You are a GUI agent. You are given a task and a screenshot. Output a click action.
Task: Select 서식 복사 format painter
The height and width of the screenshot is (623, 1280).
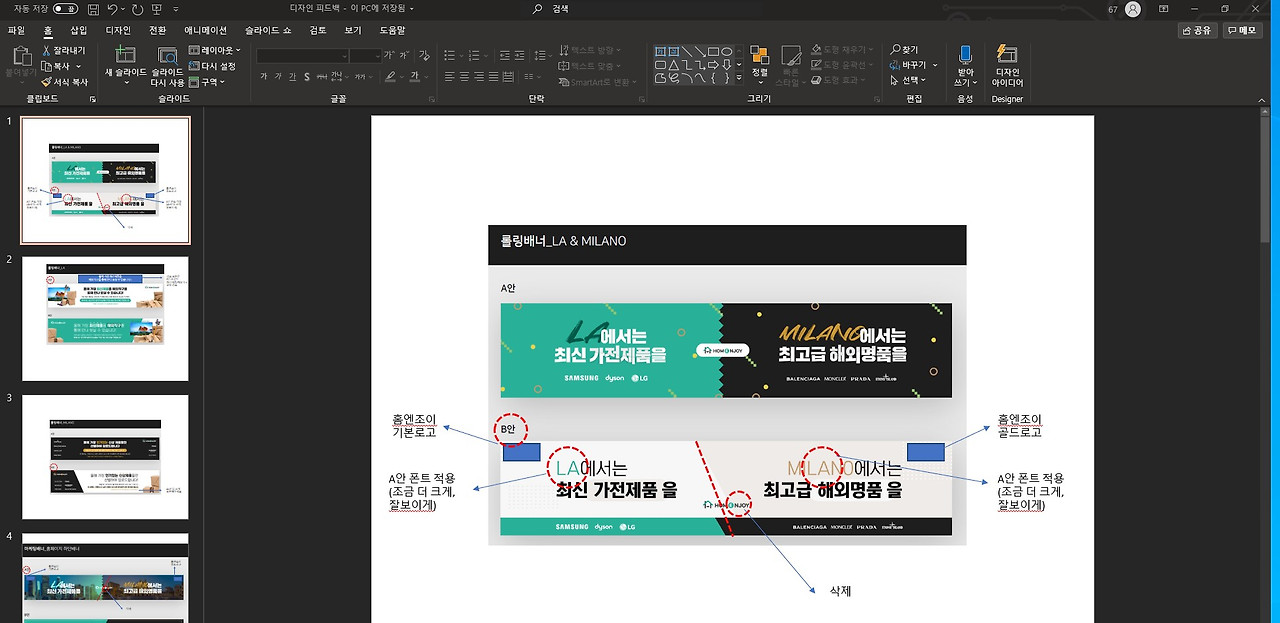point(65,82)
